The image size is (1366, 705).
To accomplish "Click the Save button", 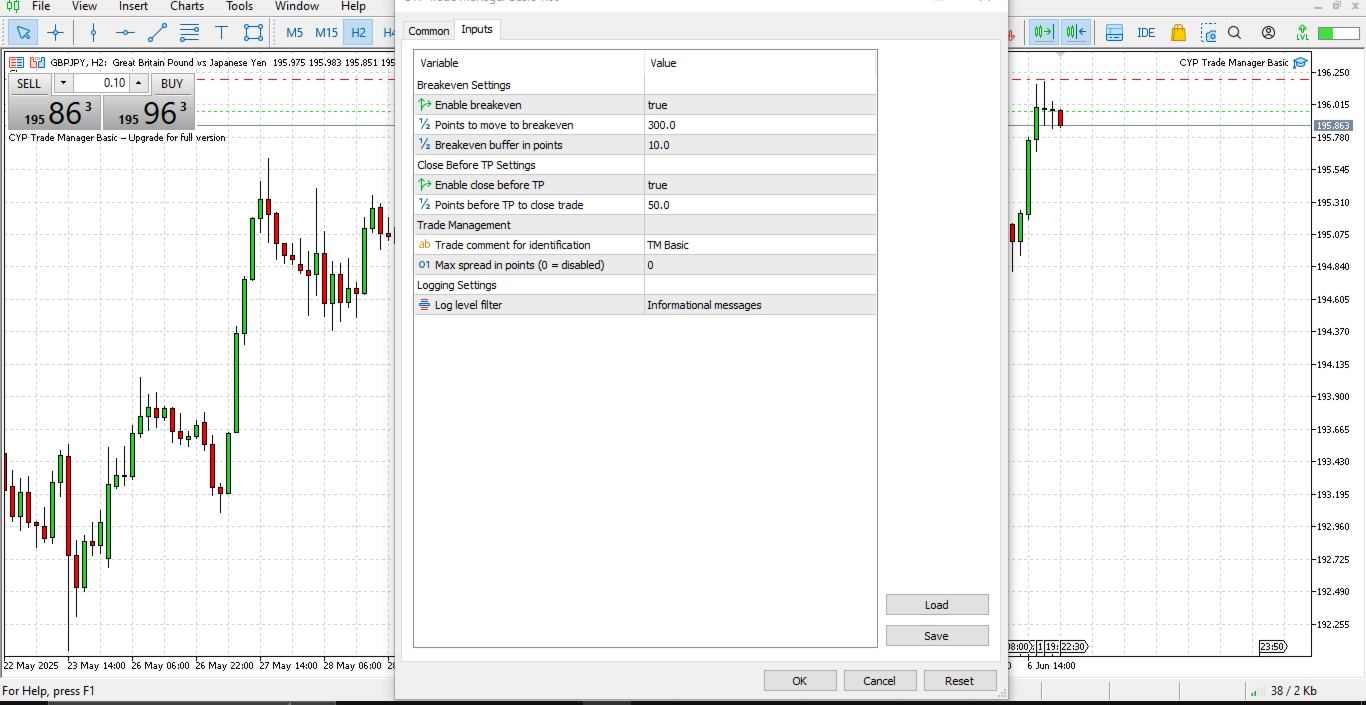I will tap(937, 636).
